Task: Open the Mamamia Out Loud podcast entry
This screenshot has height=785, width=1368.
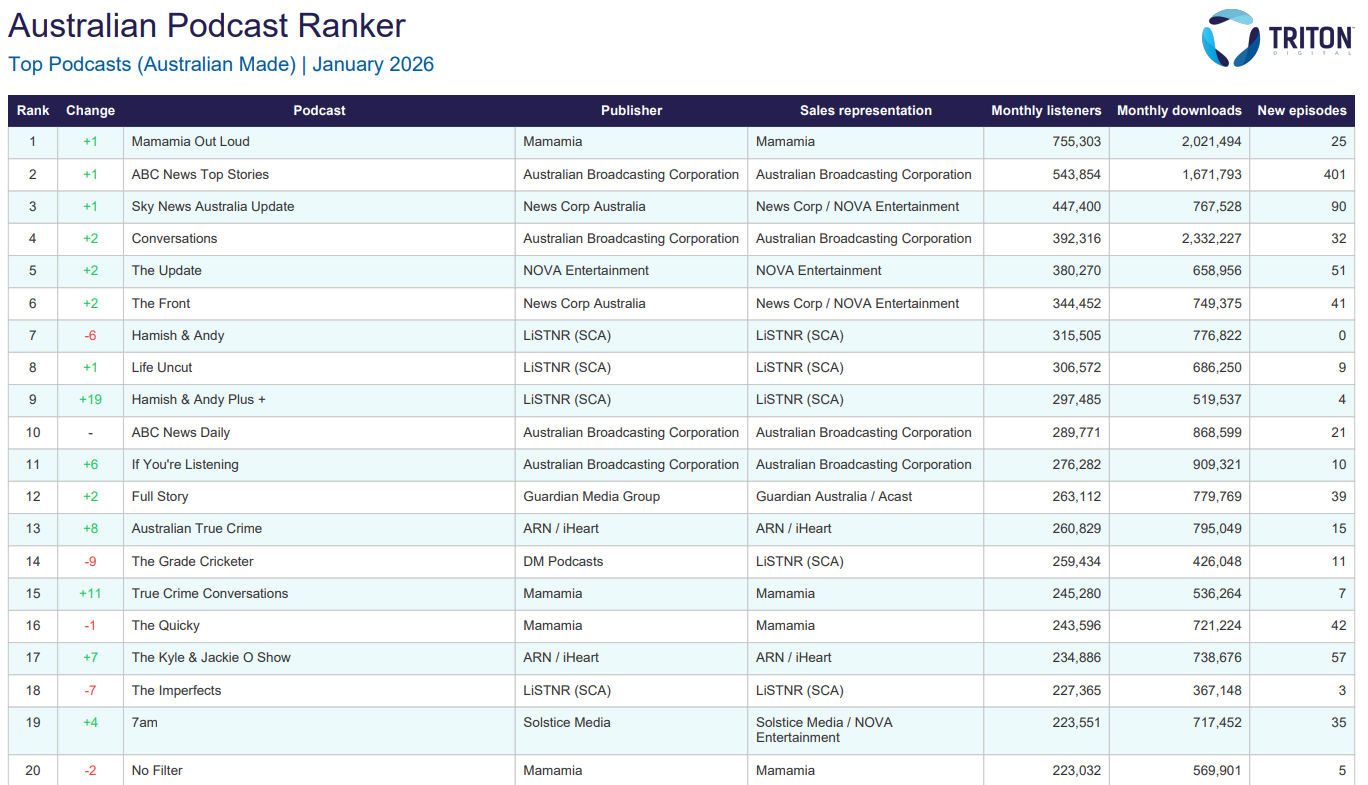Action: (191, 142)
